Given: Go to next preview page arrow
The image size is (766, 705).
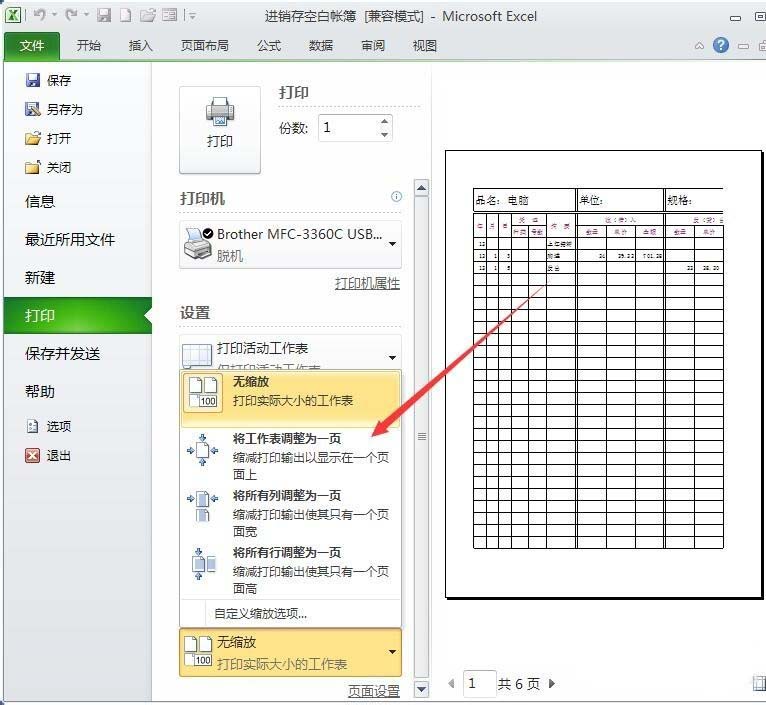Looking at the screenshot, I should coord(552,683).
